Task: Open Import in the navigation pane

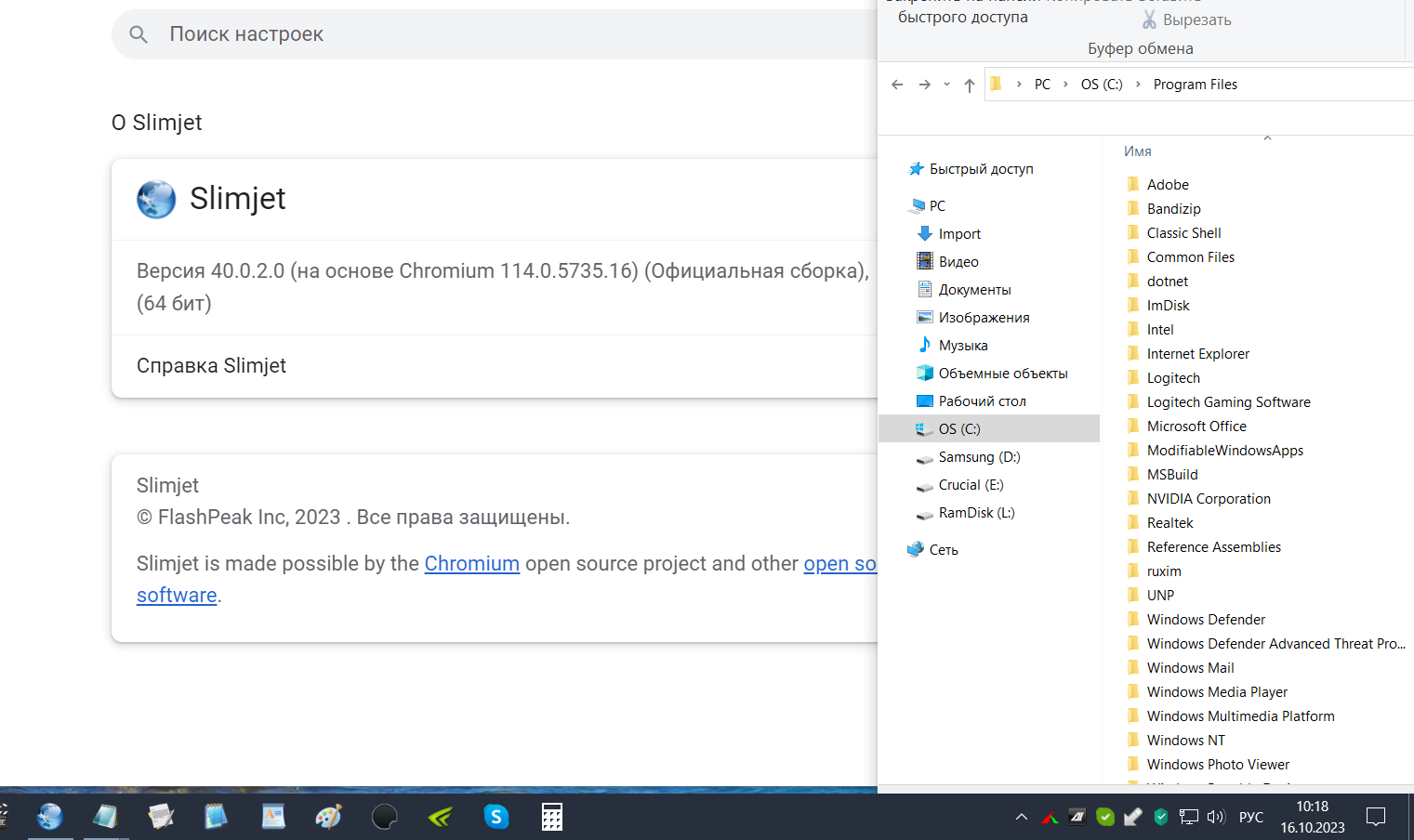Action: (959, 234)
